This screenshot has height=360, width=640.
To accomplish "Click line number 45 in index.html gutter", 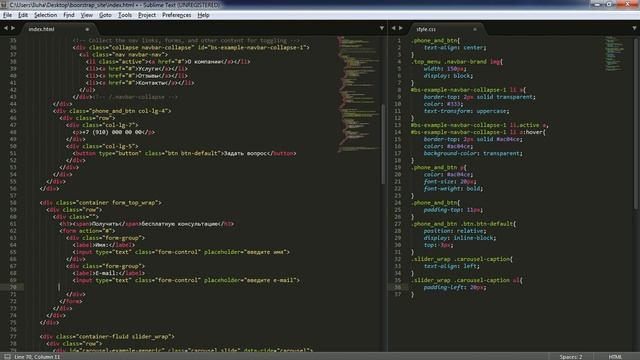I will 13,111.
